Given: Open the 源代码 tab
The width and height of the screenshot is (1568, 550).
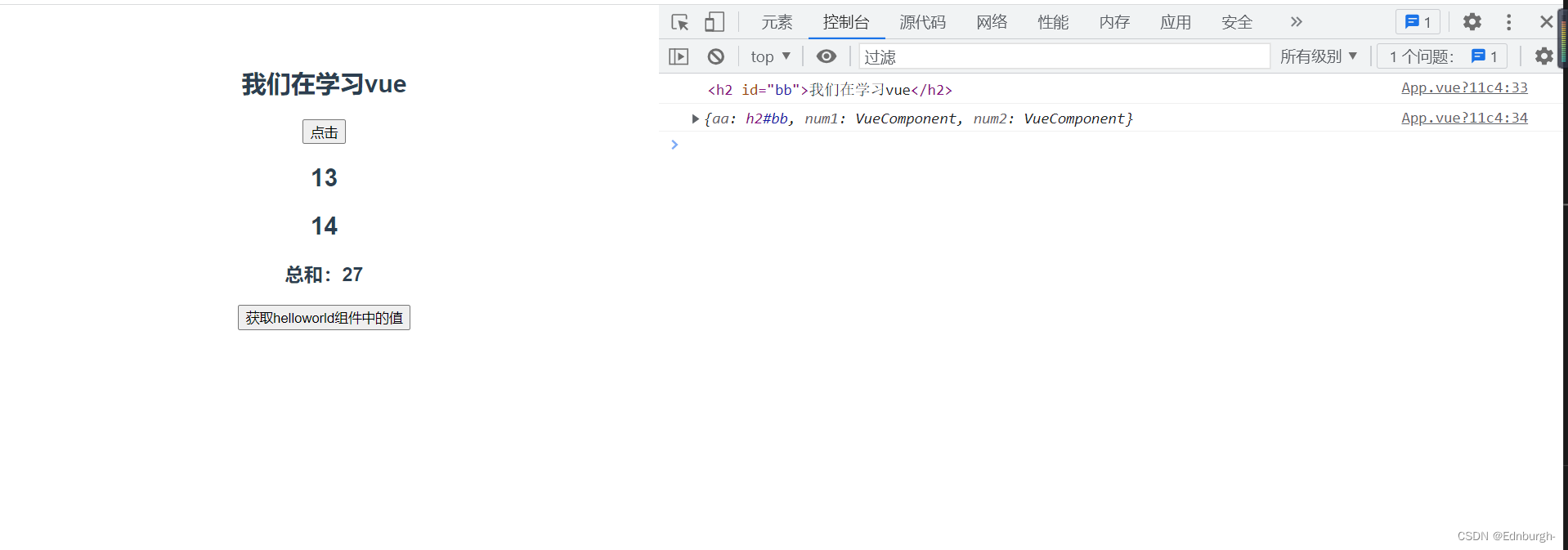Looking at the screenshot, I should click(x=922, y=22).
